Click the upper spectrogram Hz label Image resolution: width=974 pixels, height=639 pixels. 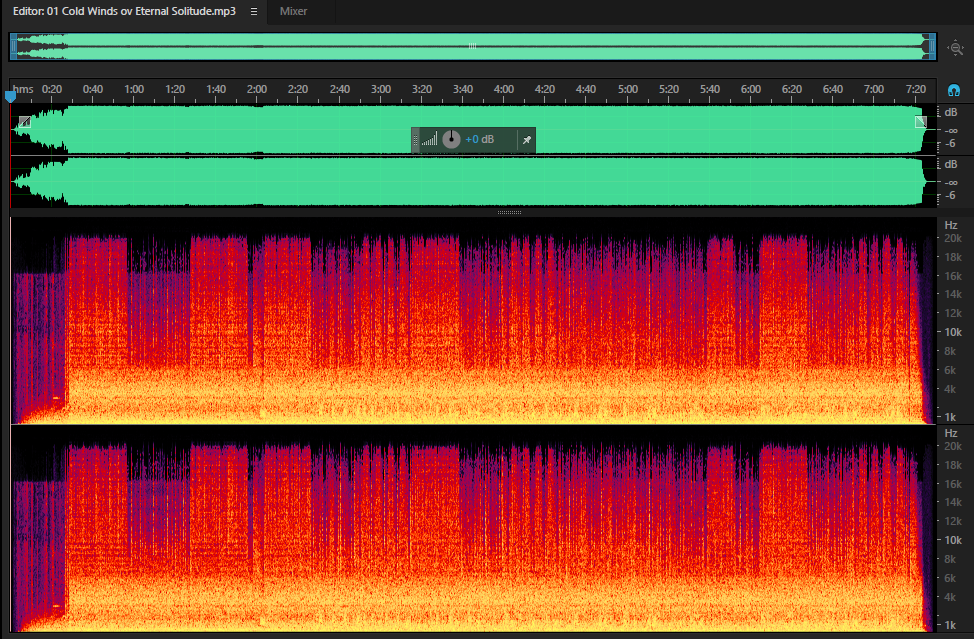coord(951,225)
